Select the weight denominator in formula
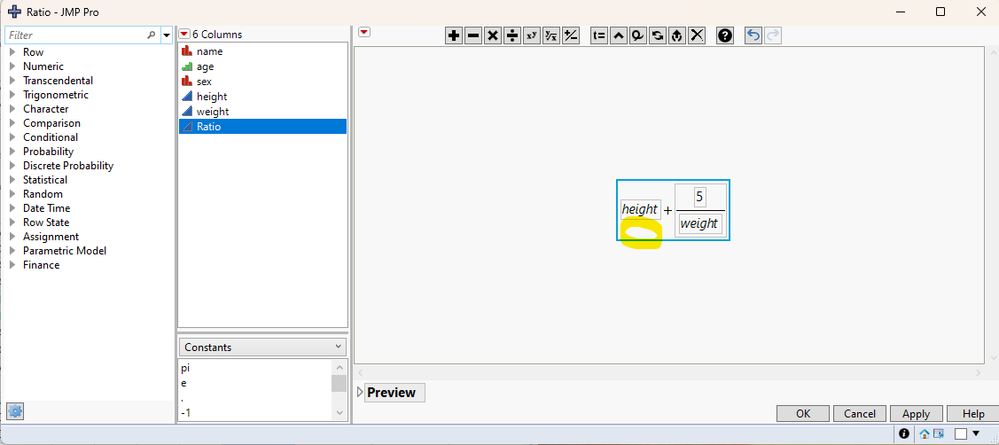This screenshot has width=999, height=445. pos(700,224)
